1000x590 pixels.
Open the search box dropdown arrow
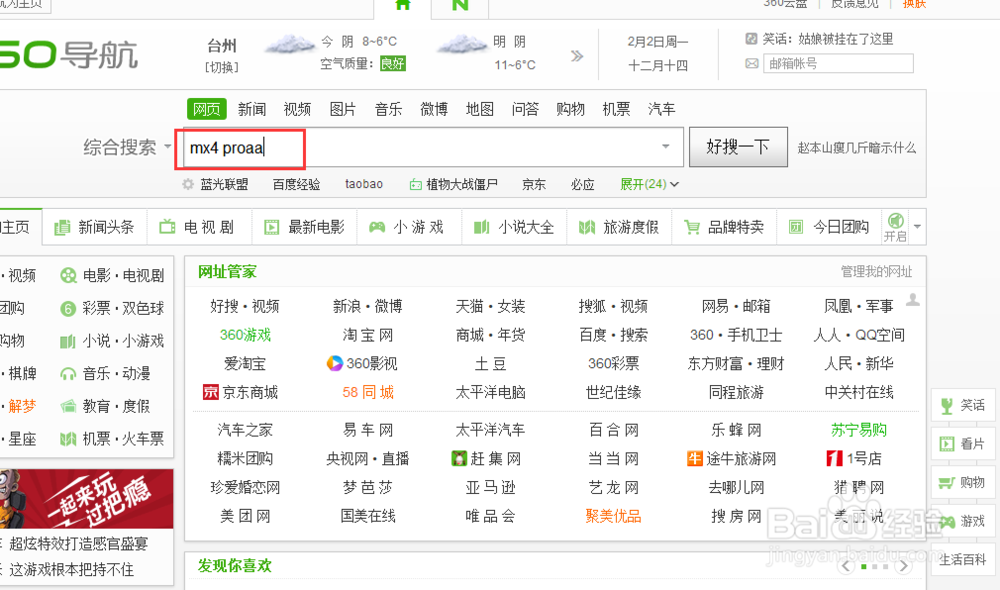click(x=664, y=147)
